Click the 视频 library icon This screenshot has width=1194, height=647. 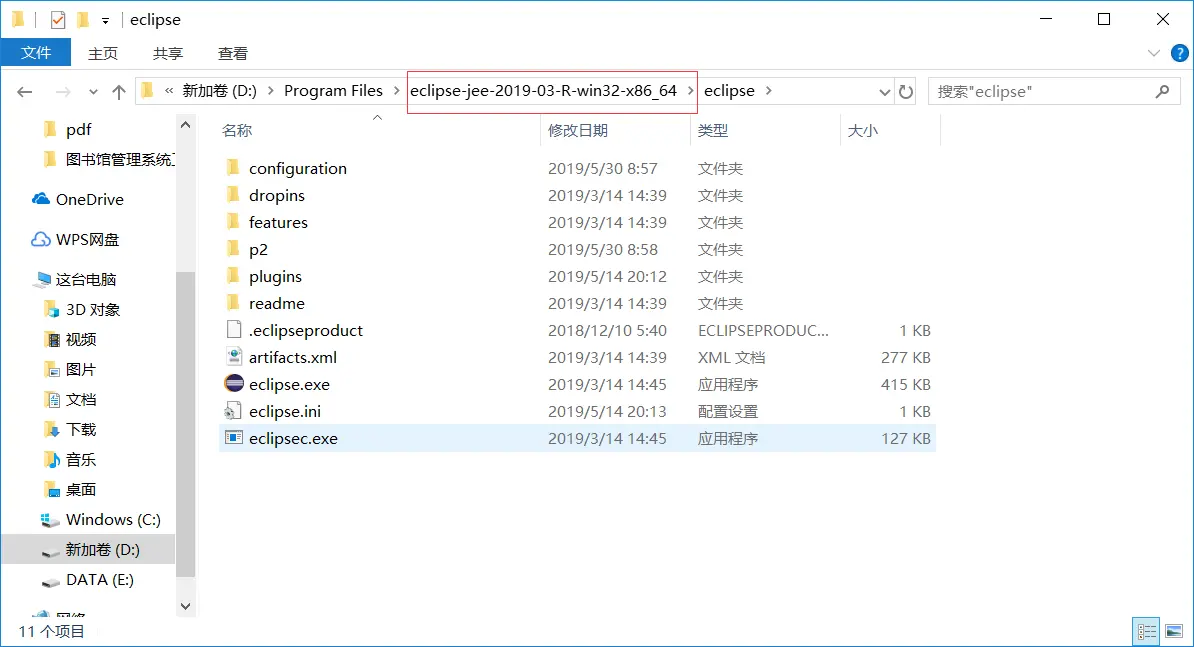(x=52, y=339)
